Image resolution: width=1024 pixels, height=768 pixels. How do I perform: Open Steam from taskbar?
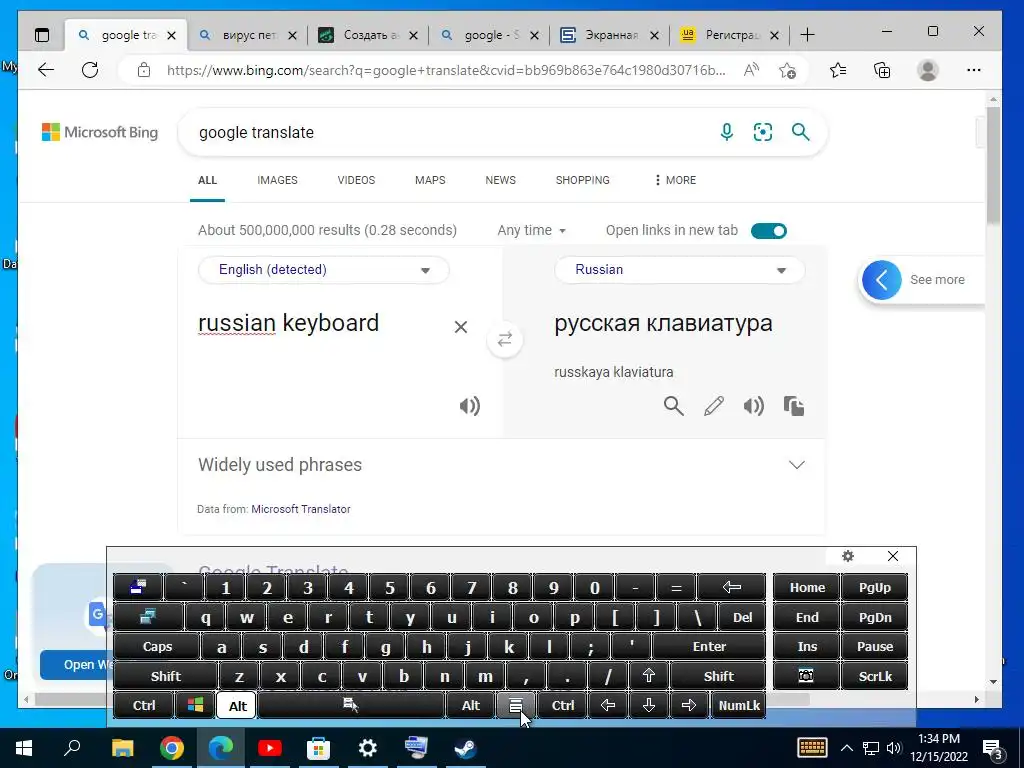click(465, 748)
